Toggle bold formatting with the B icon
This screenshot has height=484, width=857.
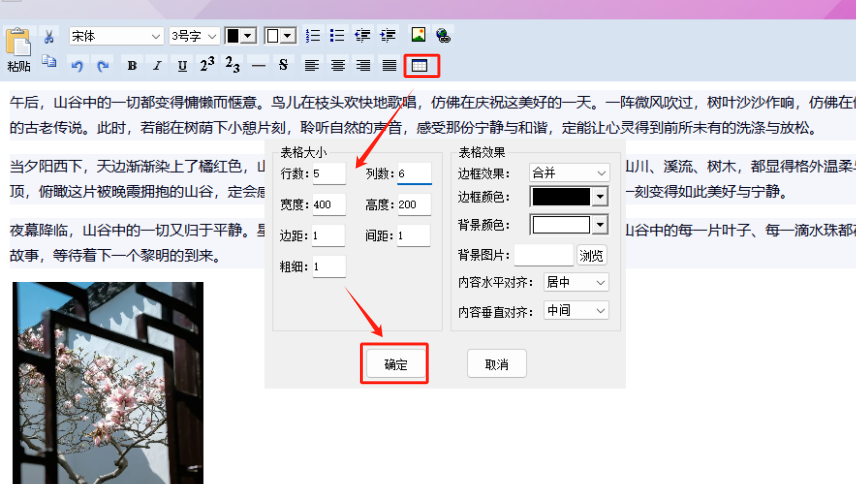132,66
